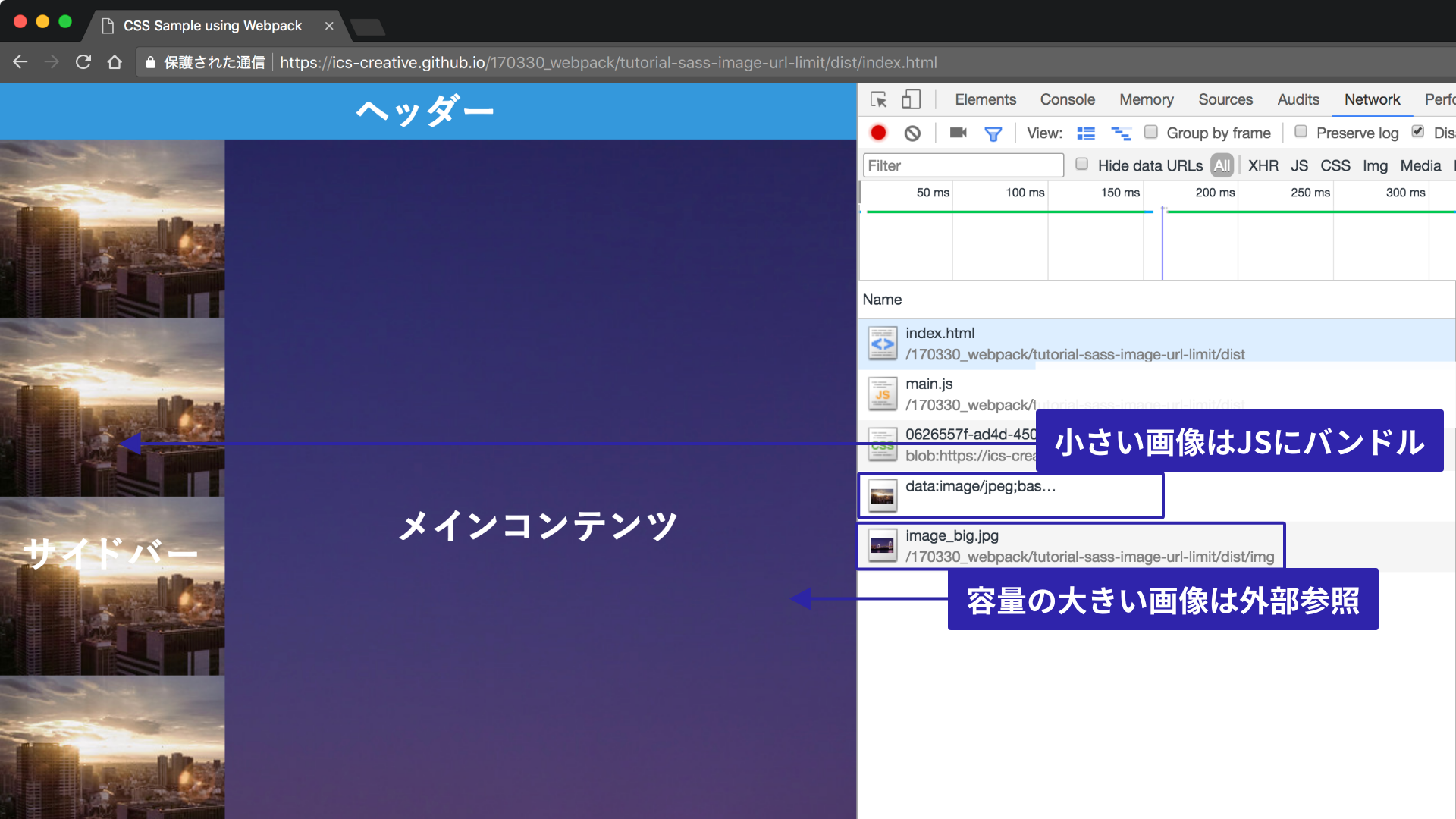Screen dimensions: 1456x819
Task: Reload the page with the refresh icon
Action: [83, 62]
